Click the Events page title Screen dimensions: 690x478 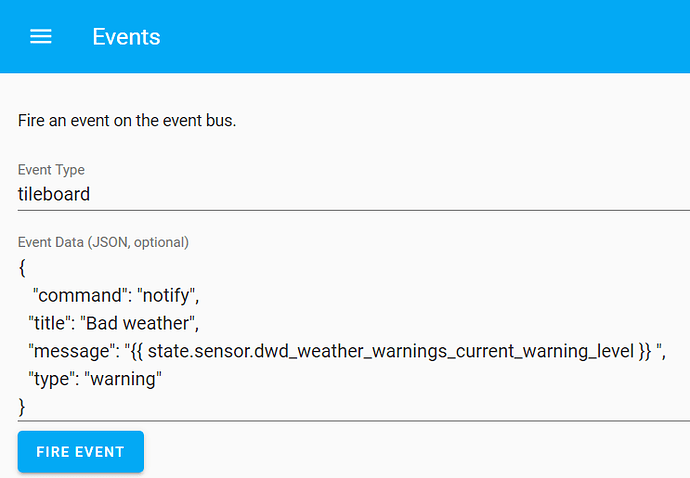pos(126,37)
